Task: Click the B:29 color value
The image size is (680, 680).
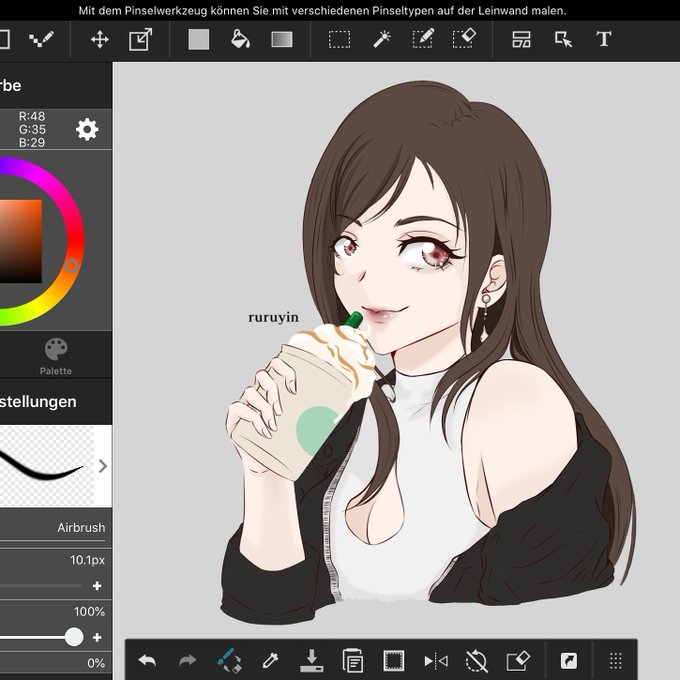Action: [x=32, y=142]
